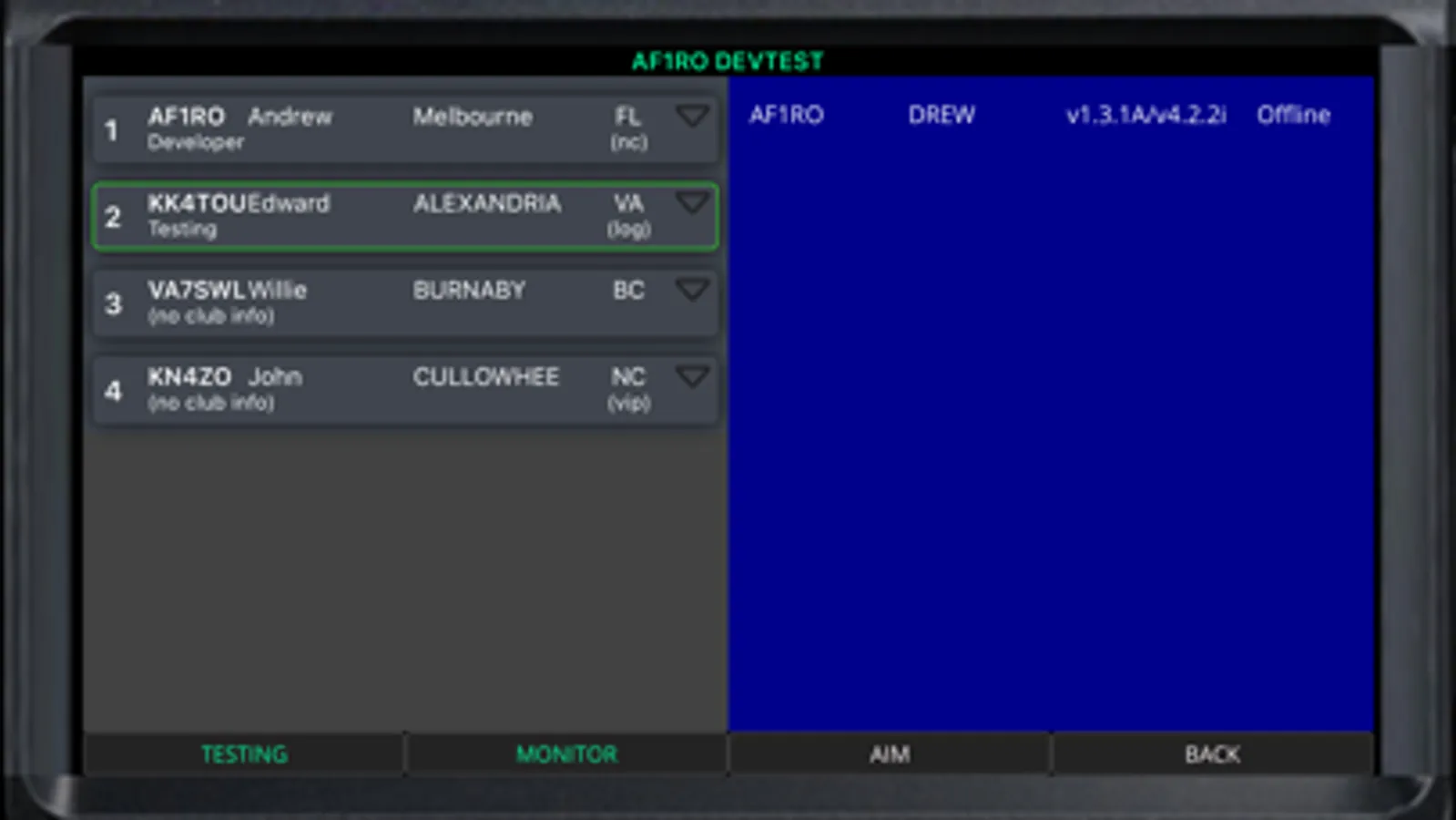Select row 3 VA7SWL Willie BURNABY

(x=405, y=303)
